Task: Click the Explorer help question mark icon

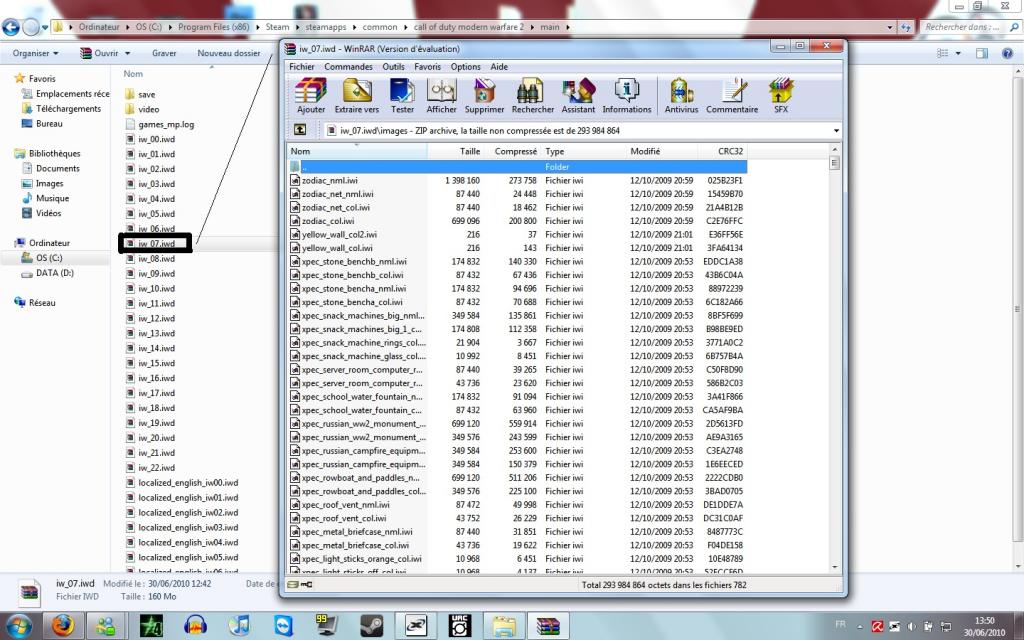Action: [x=1007, y=54]
